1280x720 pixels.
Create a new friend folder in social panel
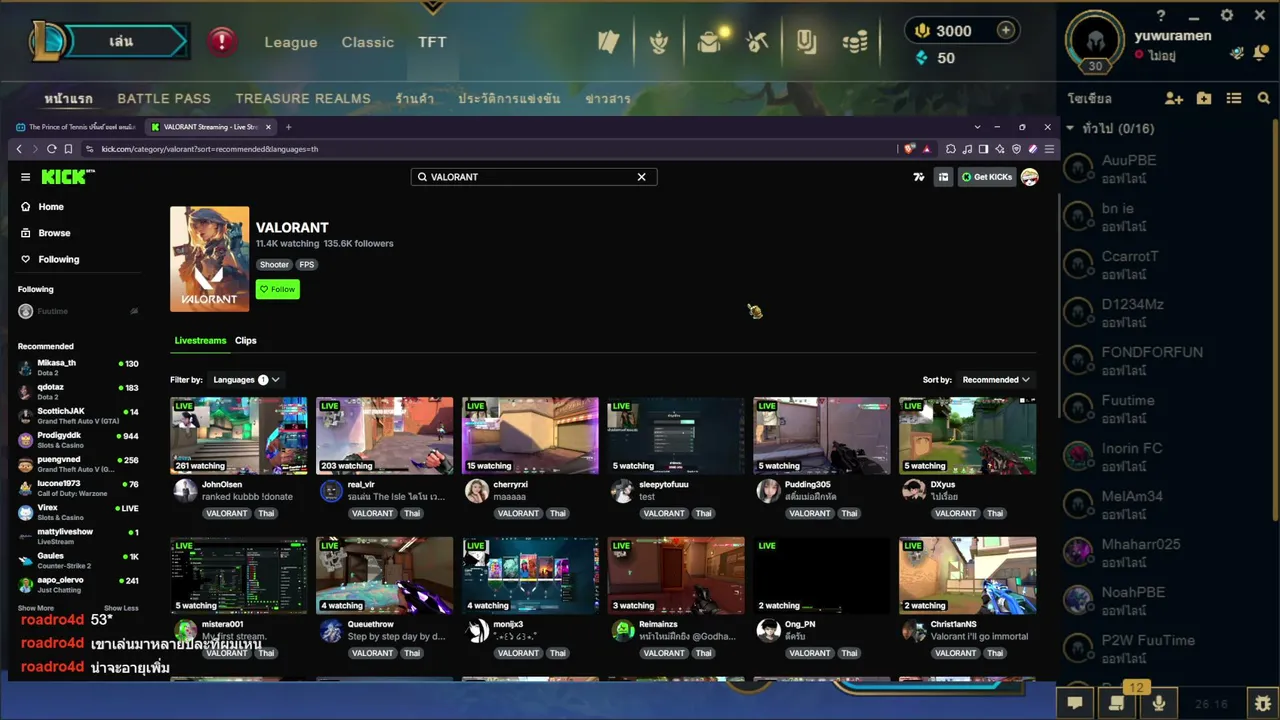(1204, 98)
